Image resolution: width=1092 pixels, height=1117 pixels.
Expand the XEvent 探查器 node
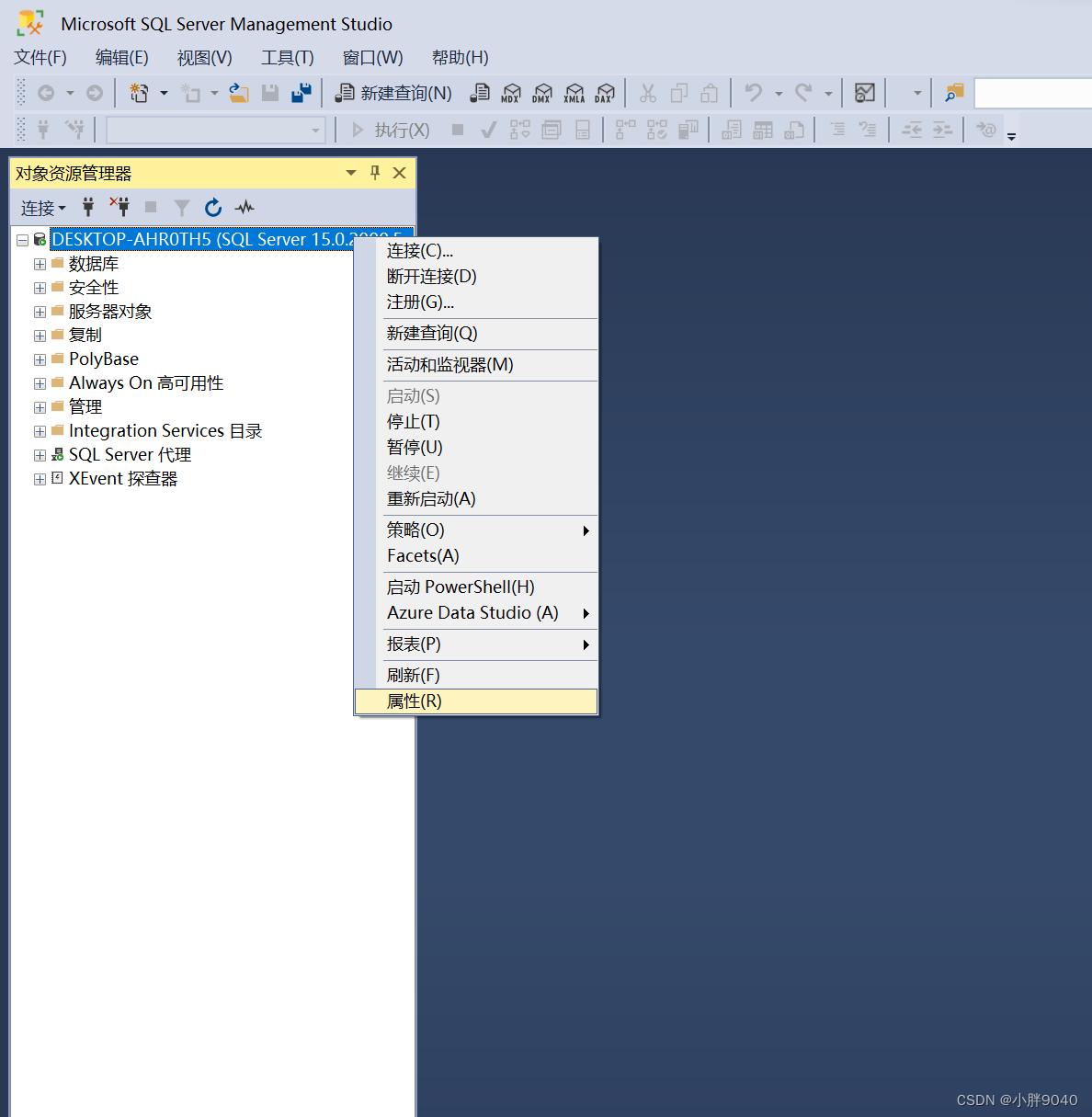[40, 479]
